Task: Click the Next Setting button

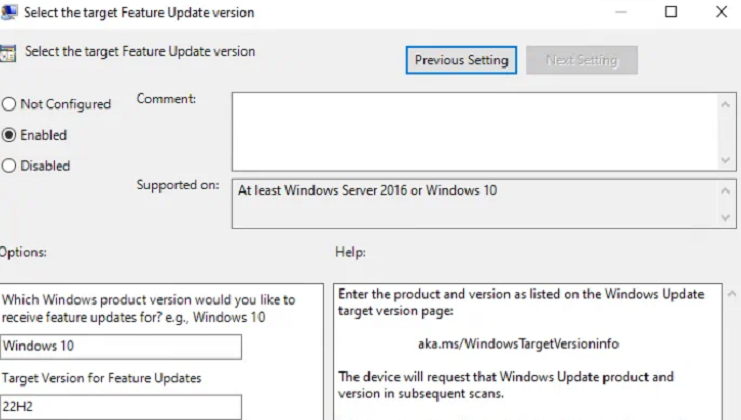Action: pyautogui.click(x=582, y=60)
